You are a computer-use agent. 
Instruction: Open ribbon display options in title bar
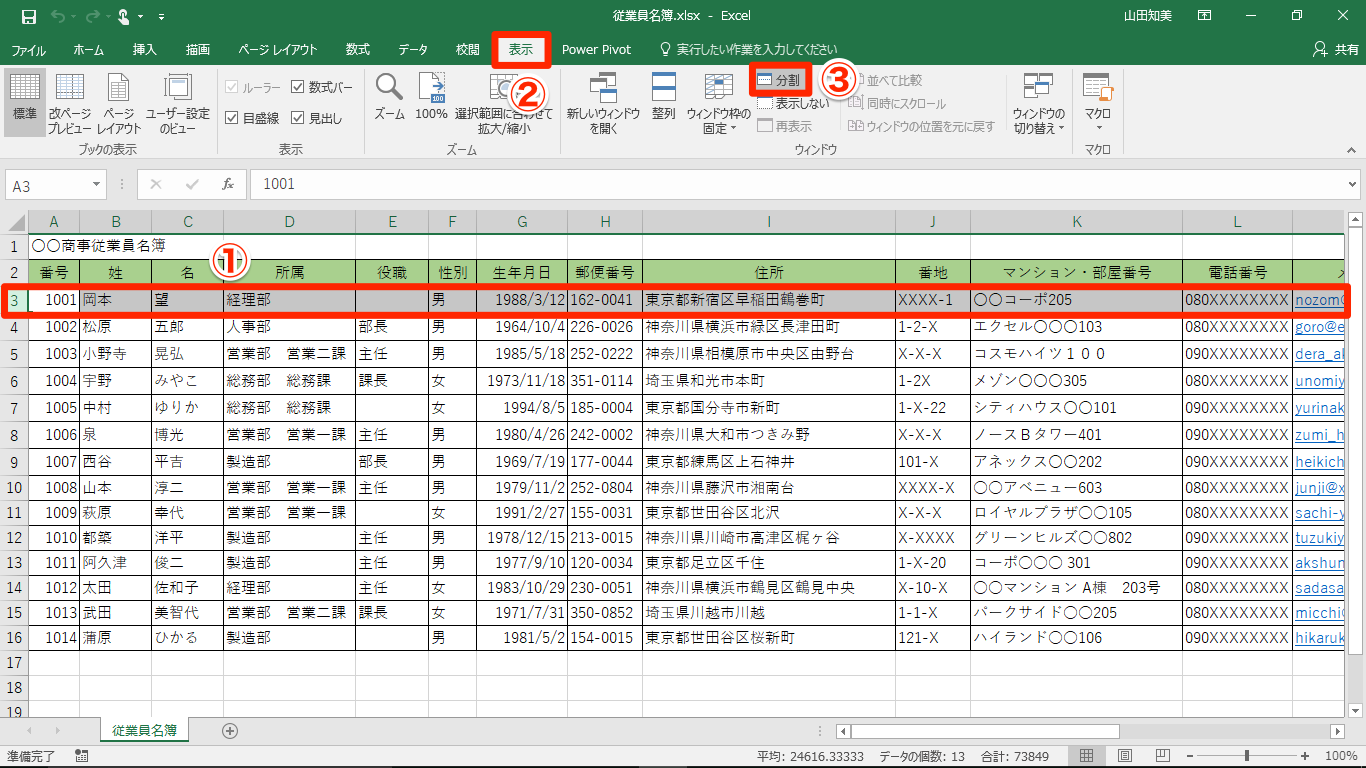tap(1204, 16)
